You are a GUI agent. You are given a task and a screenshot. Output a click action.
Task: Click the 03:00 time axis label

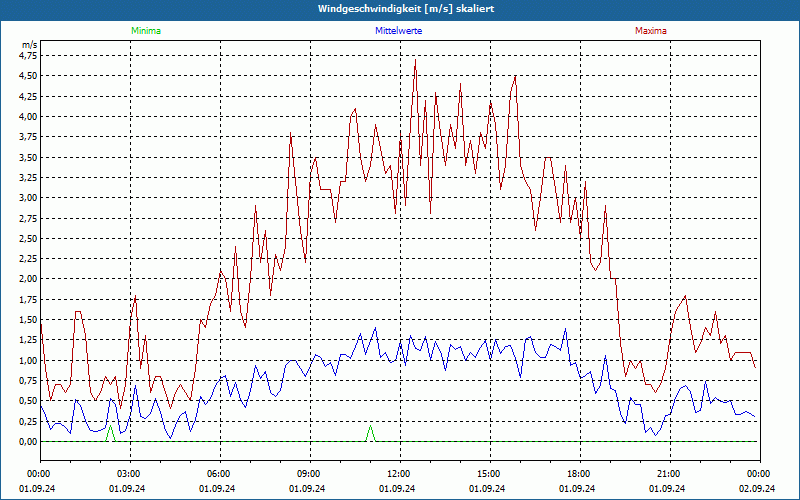click(128, 474)
